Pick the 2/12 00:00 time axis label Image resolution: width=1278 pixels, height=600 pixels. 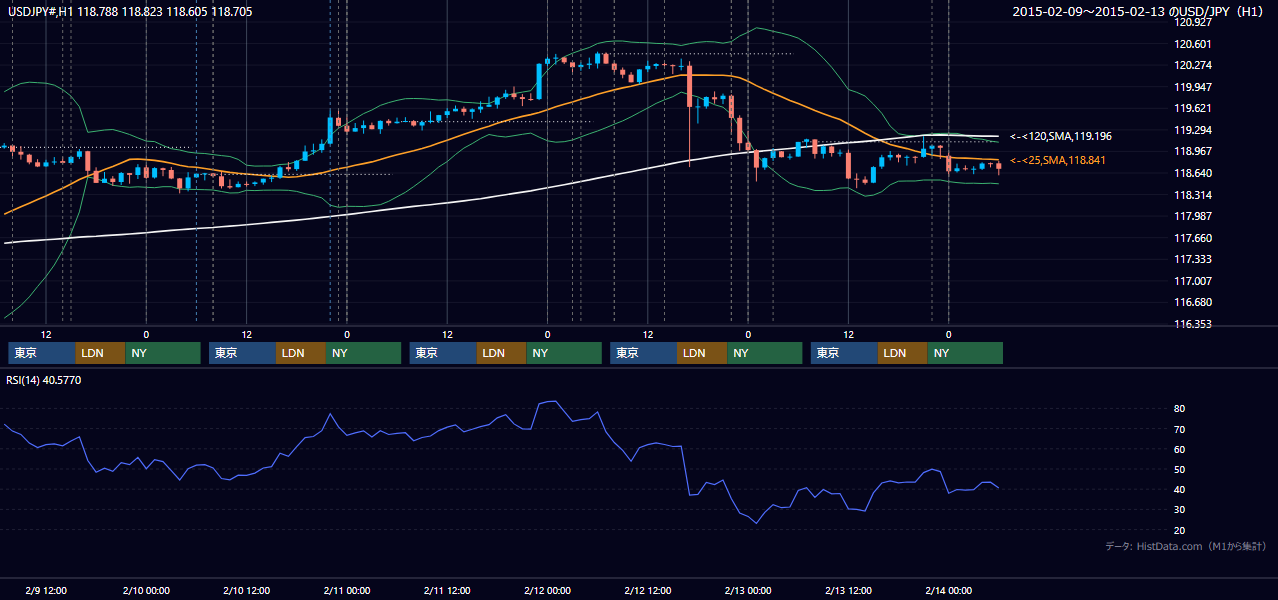(x=547, y=590)
